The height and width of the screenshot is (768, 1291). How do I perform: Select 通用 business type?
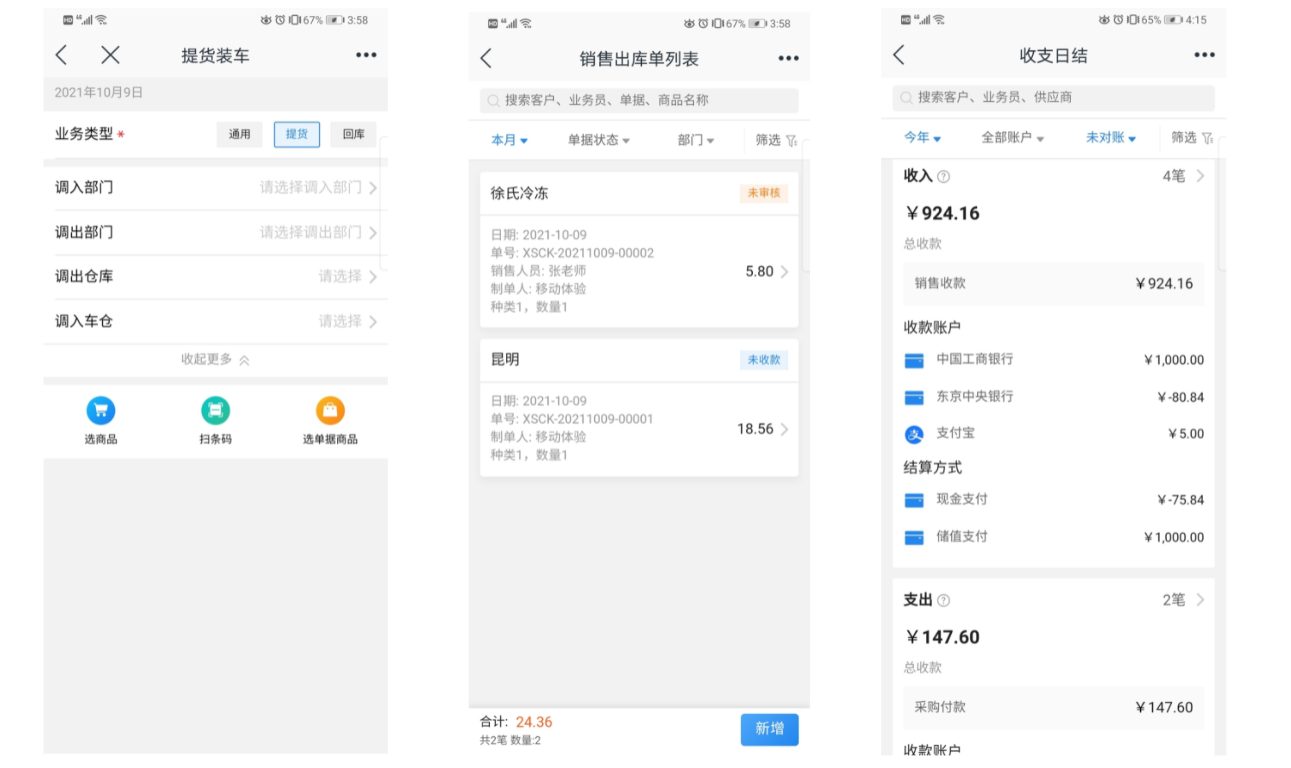click(240, 134)
